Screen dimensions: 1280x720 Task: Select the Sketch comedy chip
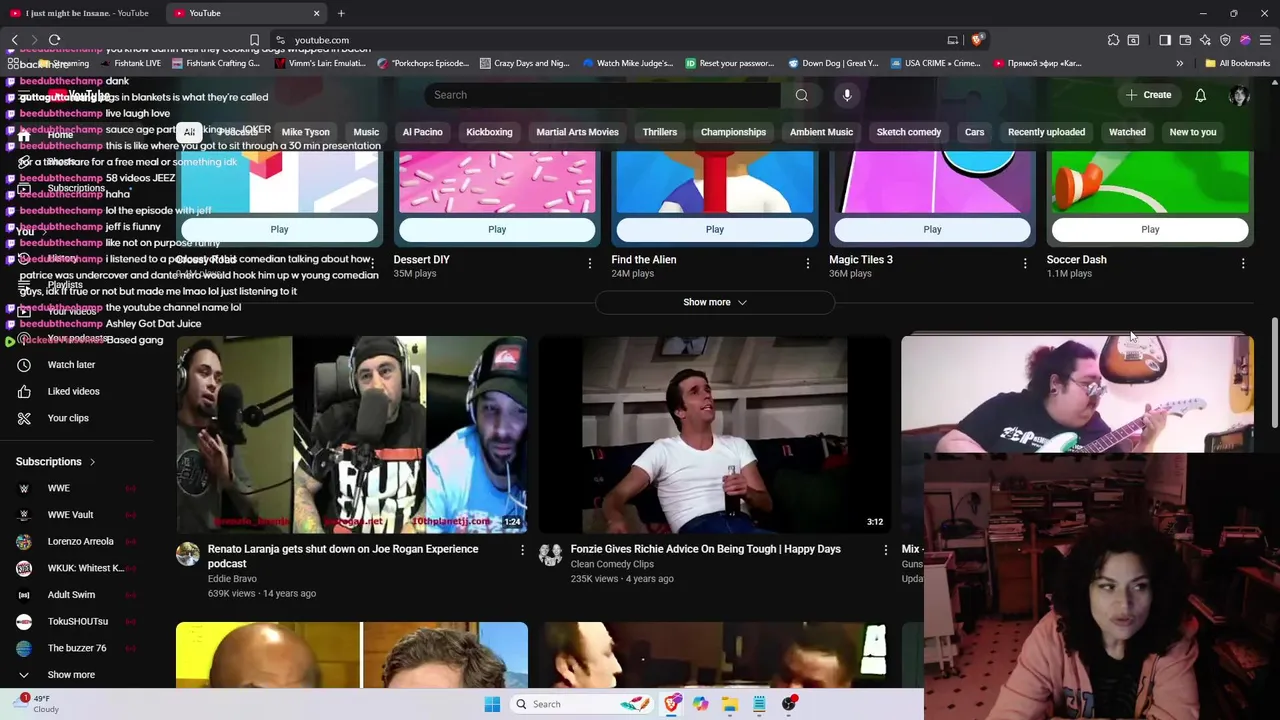tap(909, 132)
